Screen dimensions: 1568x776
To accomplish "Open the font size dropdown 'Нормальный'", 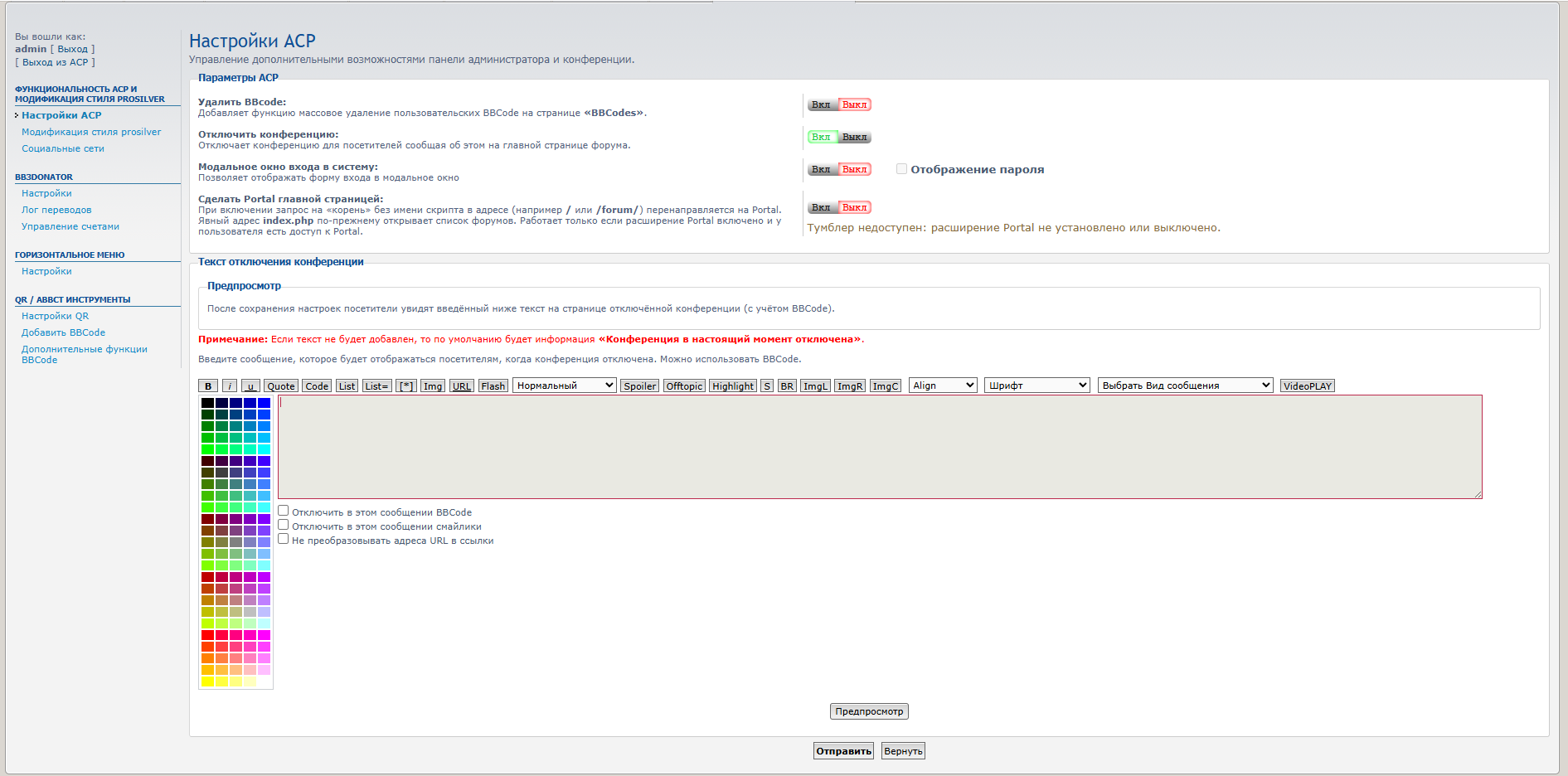I will coord(565,386).
